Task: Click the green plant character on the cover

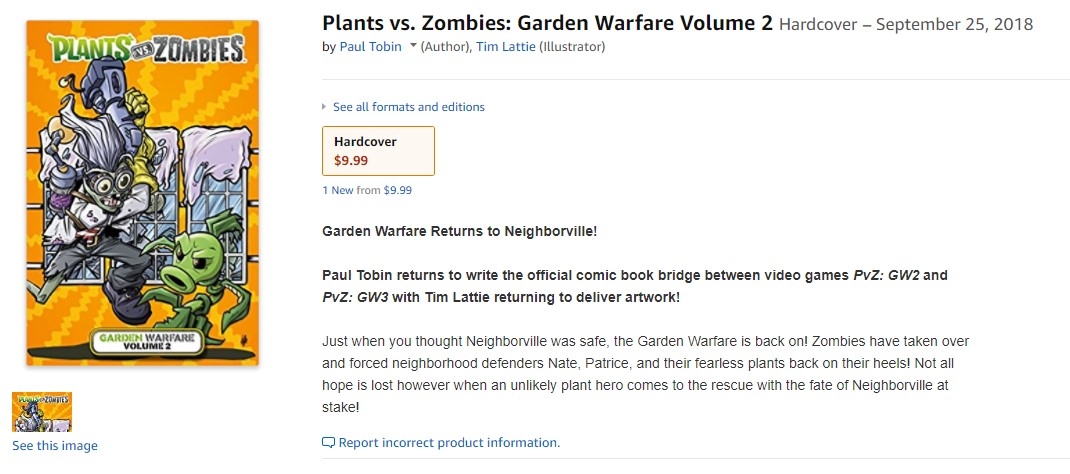Action: pos(198,282)
